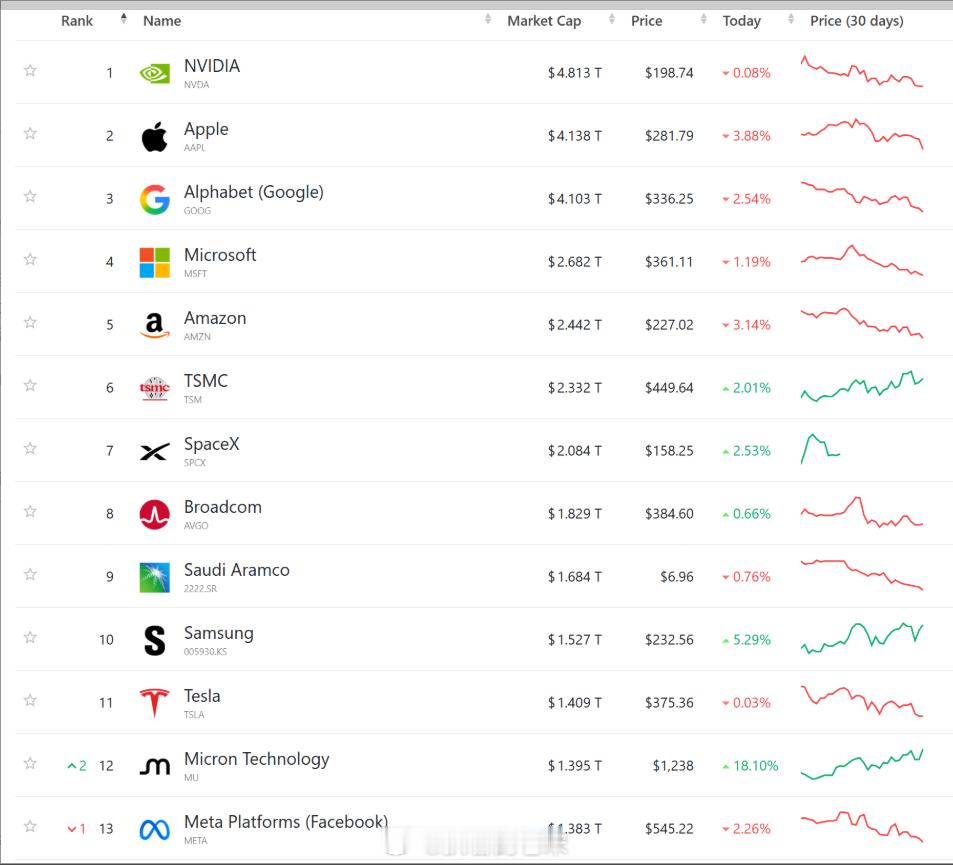The height and width of the screenshot is (865, 953).
Task: Sort the table by Name
Action: click(162, 21)
